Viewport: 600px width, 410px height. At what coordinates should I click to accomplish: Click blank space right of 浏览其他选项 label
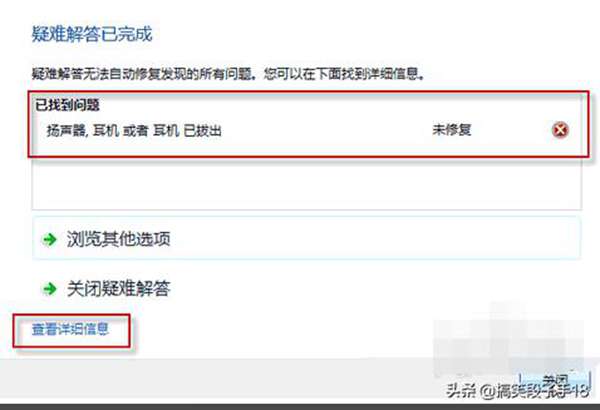[375, 239]
